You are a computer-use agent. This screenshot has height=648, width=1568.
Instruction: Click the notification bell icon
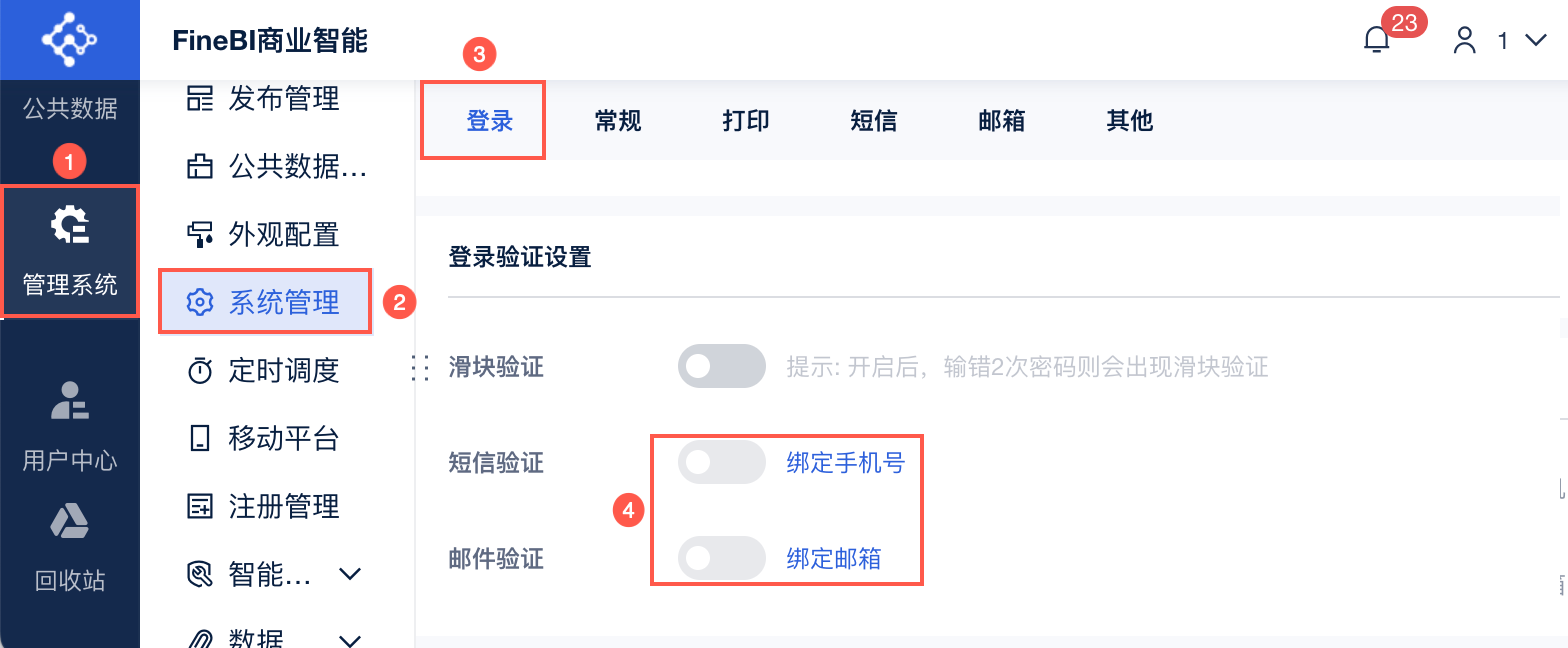(1377, 40)
